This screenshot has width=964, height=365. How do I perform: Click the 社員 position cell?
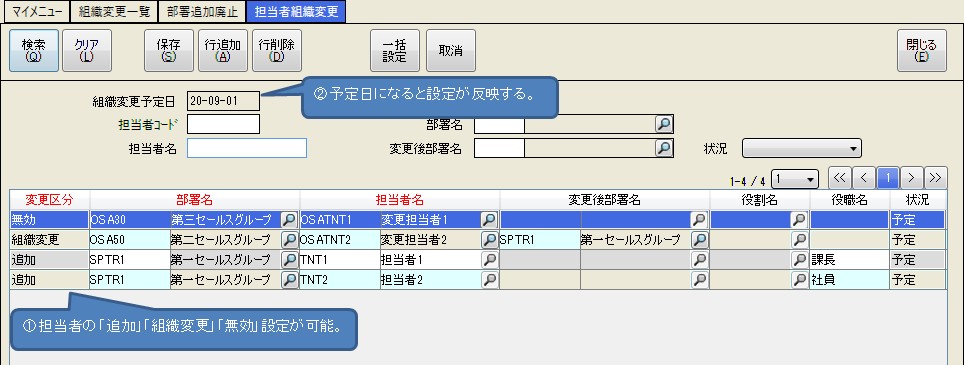(850, 280)
